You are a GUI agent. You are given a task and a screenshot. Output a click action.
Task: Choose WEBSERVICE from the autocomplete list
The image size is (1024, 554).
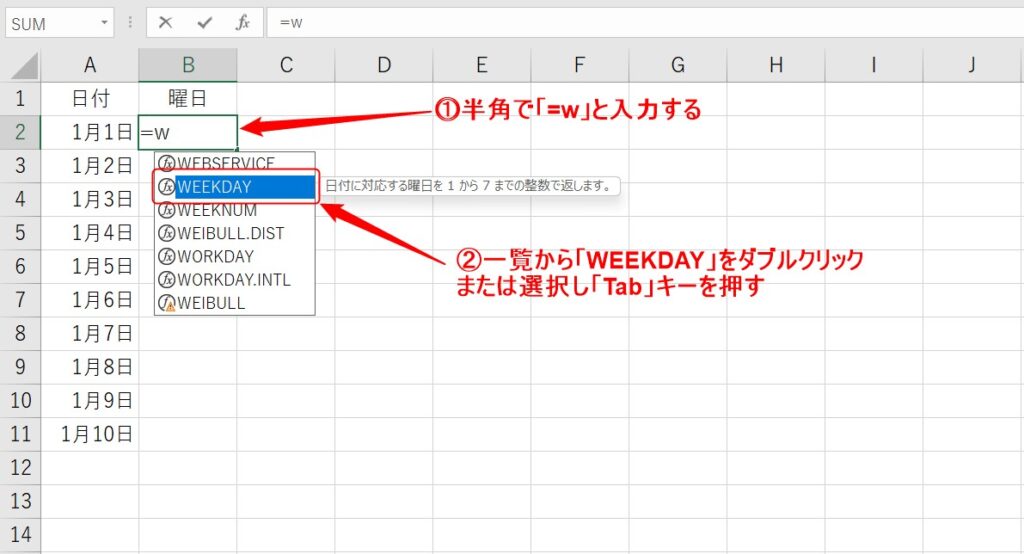point(234,161)
